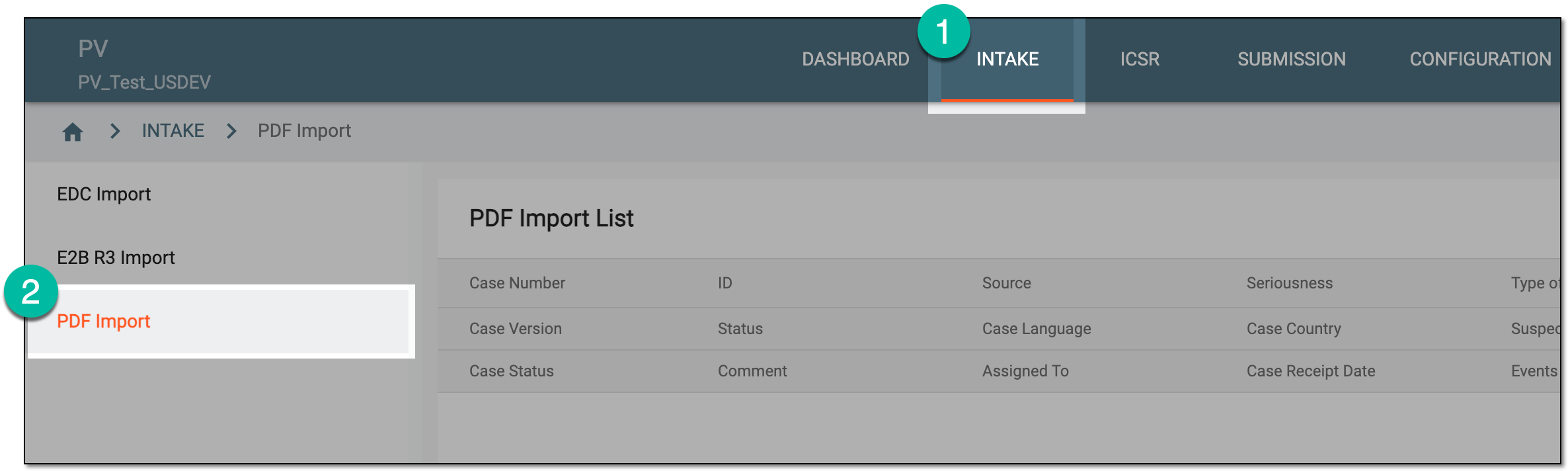This screenshot has width=1568, height=471.
Task: Click the PDF Import List heading
Action: [551, 218]
